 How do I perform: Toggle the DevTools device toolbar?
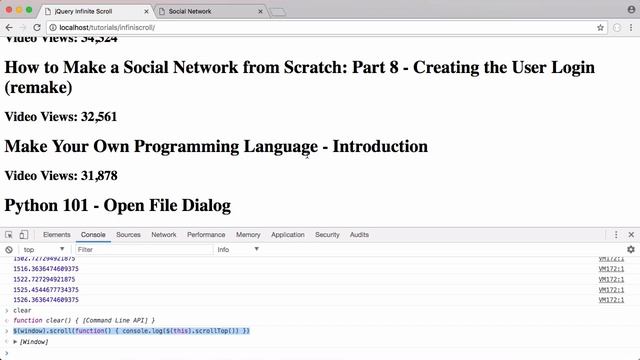point(24,235)
